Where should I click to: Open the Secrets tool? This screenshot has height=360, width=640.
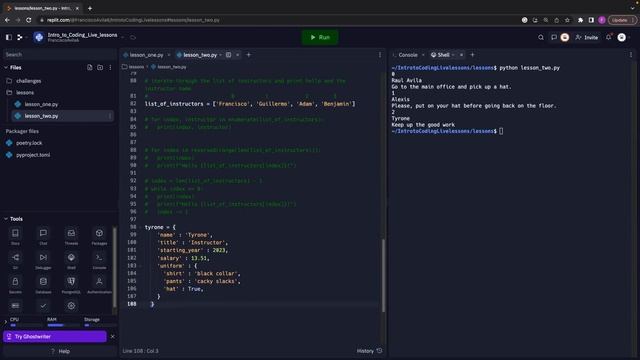coord(15,285)
